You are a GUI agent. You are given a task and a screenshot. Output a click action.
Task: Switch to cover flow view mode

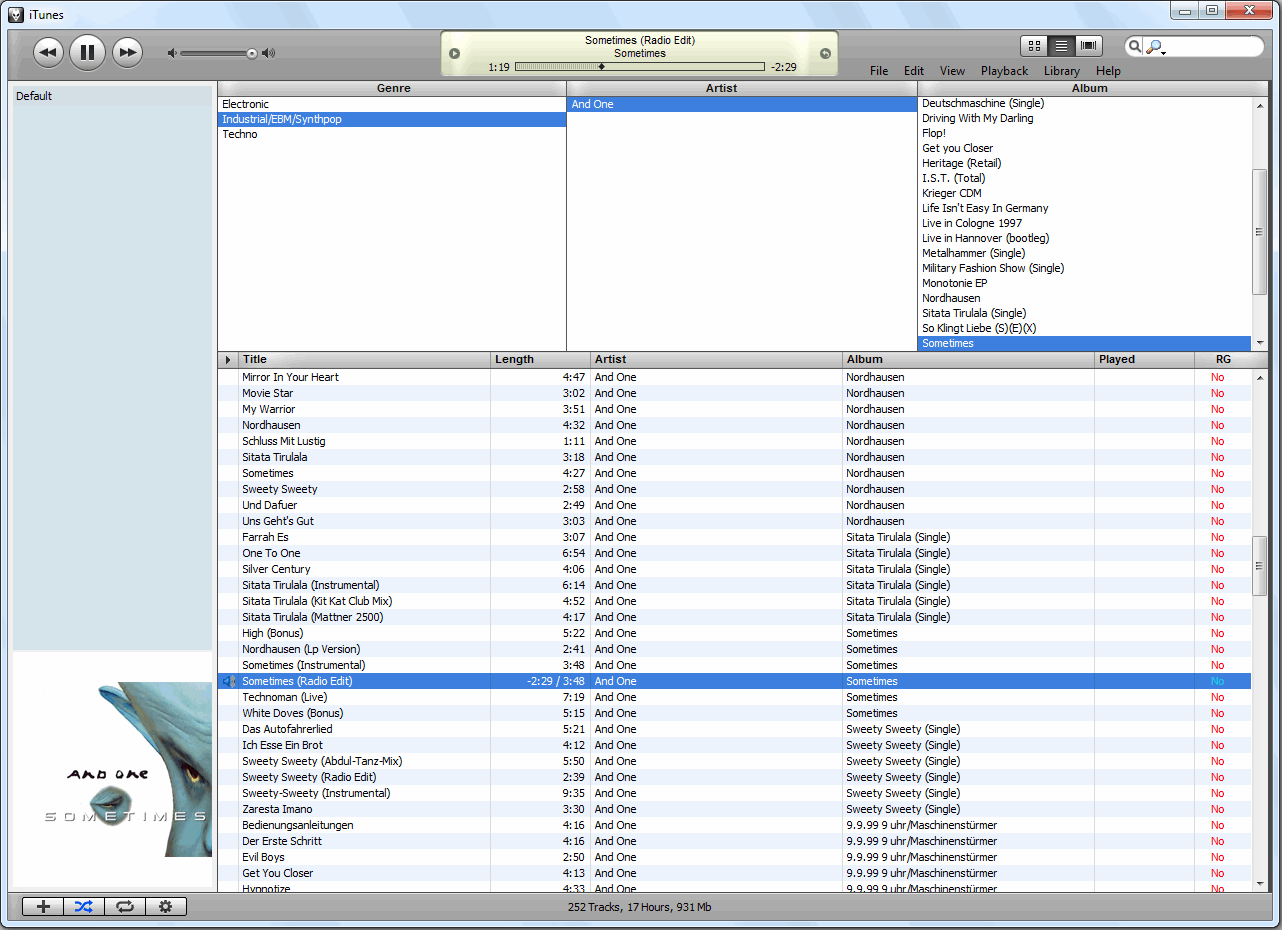(1088, 46)
